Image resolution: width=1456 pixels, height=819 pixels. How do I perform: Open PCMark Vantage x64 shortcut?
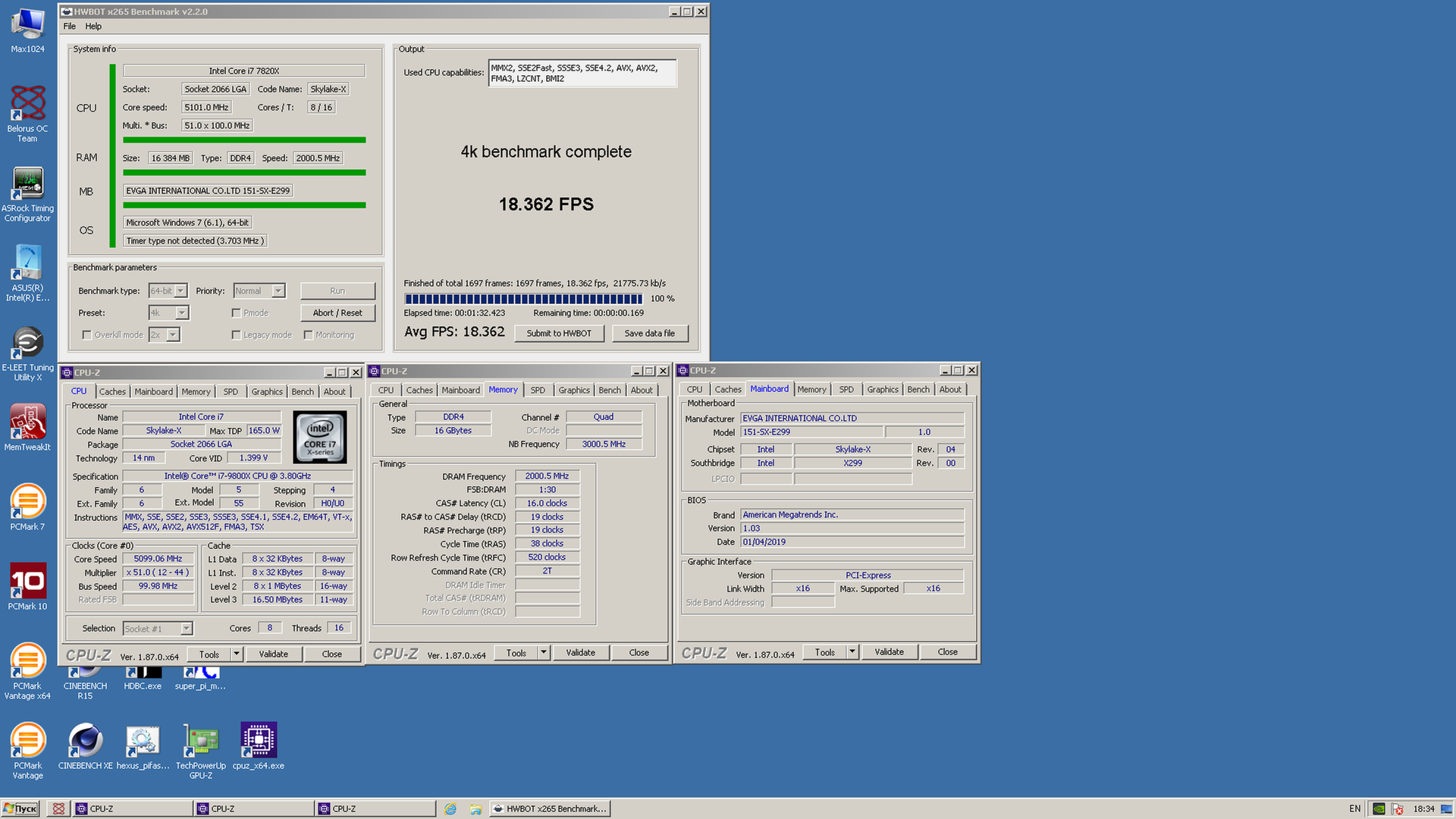[x=28, y=672]
